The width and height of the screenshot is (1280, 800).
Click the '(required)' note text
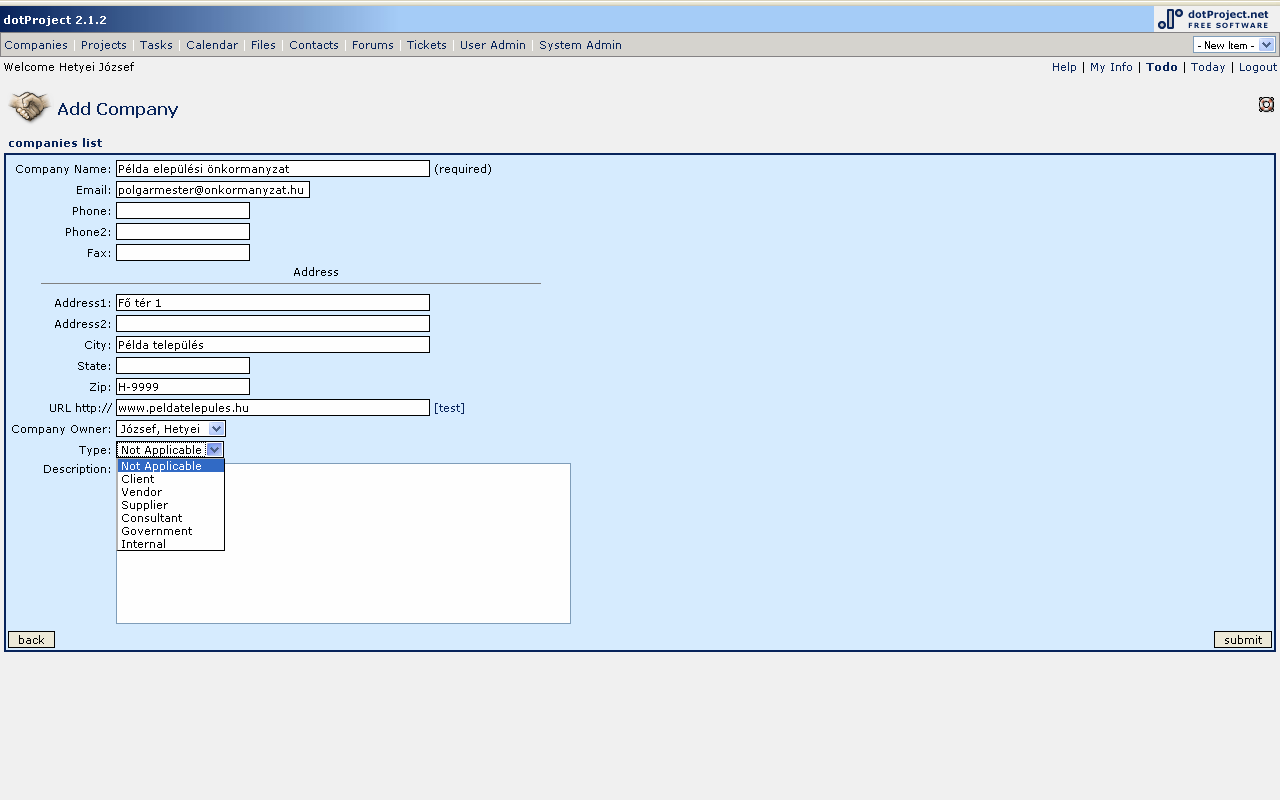point(463,169)
